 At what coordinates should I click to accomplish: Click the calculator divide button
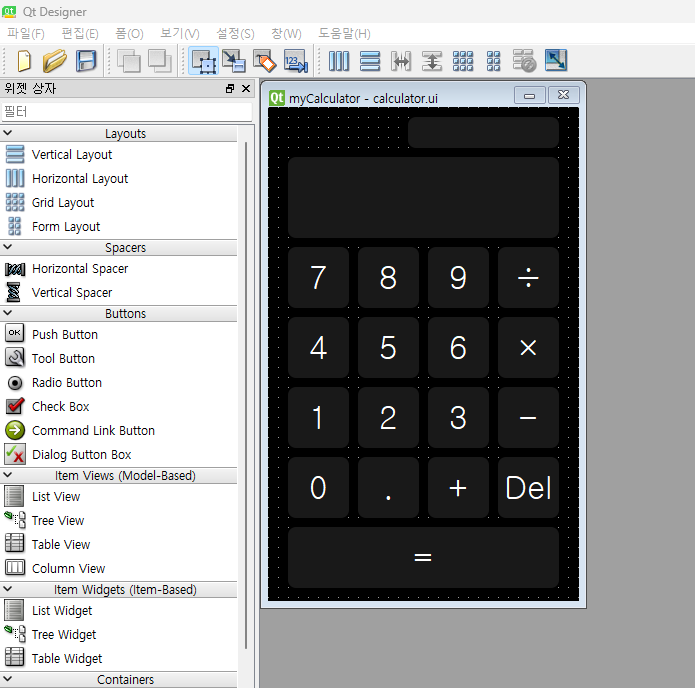528,278
